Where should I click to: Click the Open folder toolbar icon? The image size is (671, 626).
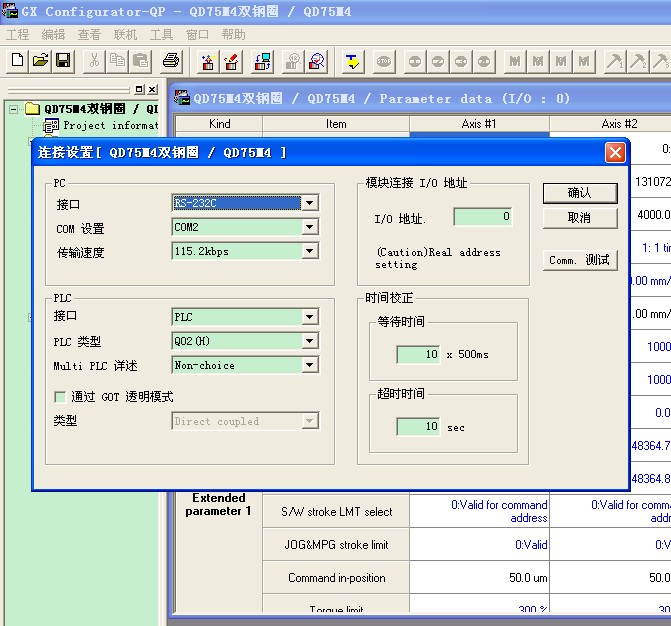coord(40,61)
